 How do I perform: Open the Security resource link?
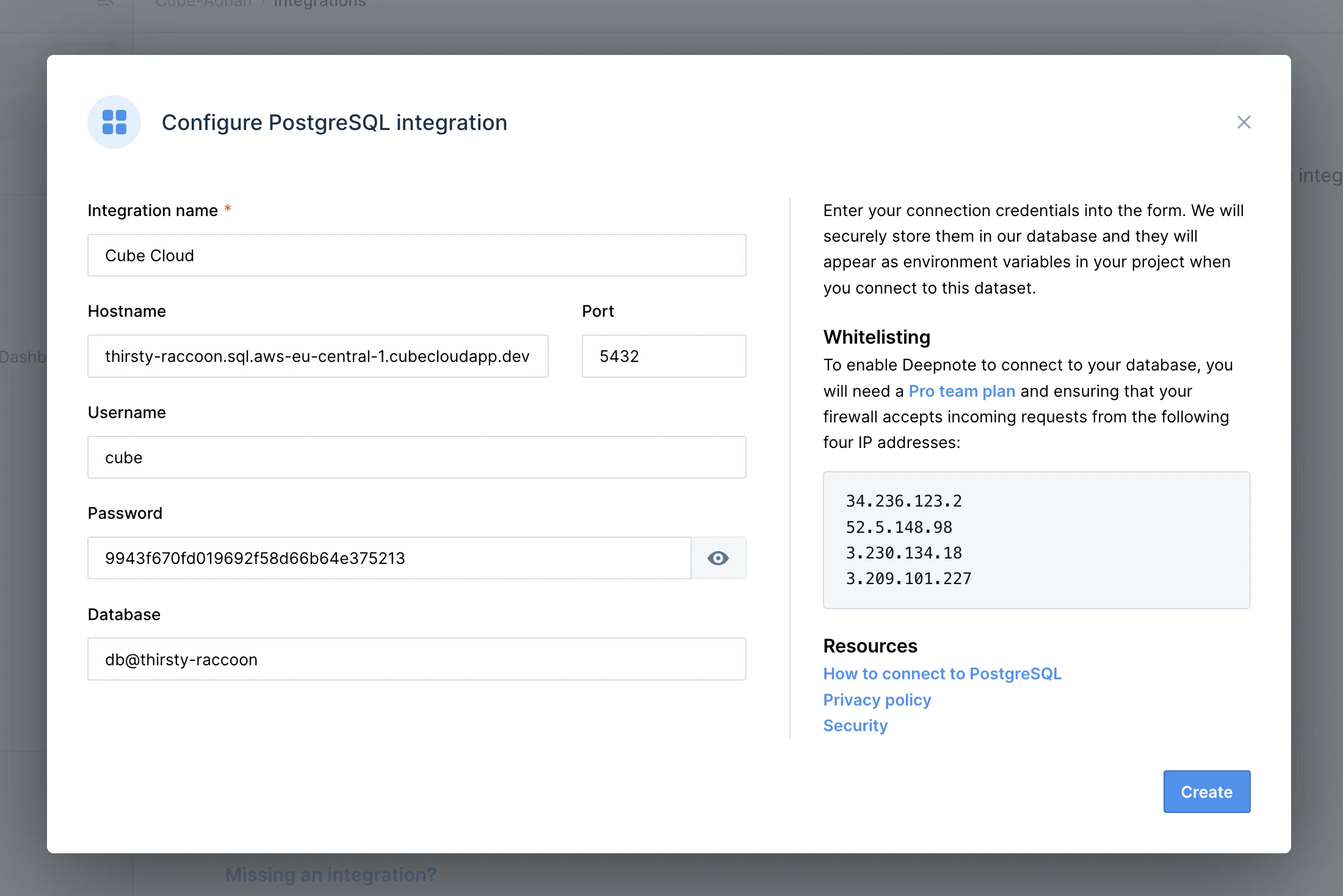855,726
